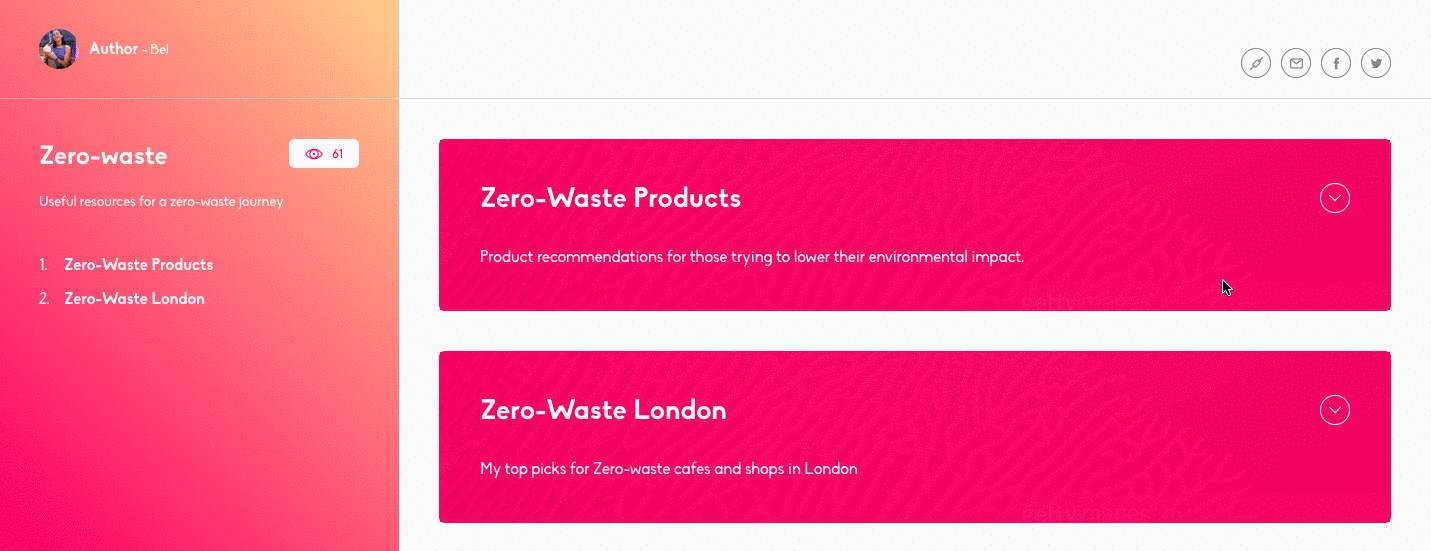
Task: Open the author's profile avatar
Action: click(x=59, y=49)
